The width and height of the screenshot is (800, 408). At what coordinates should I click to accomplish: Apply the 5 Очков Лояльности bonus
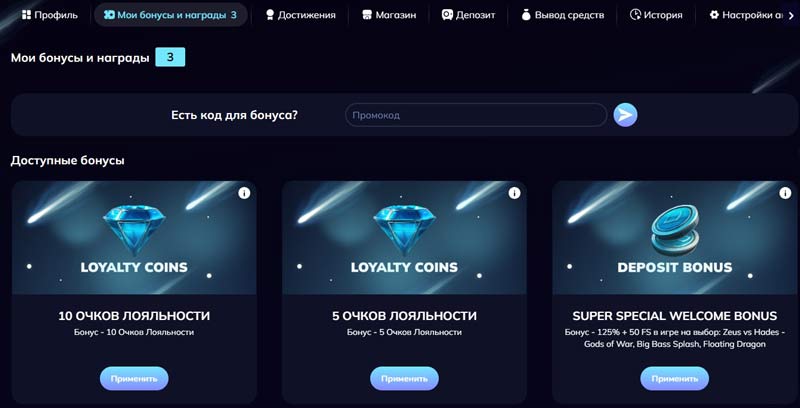point(404,379)
